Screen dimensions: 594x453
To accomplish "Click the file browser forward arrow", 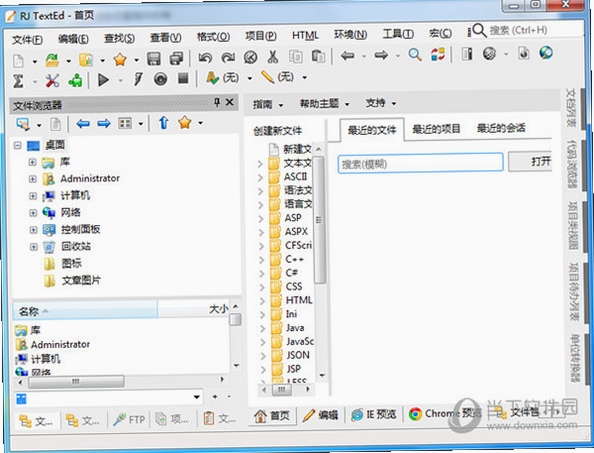I will pyautogui.click(x=104, y=123).
